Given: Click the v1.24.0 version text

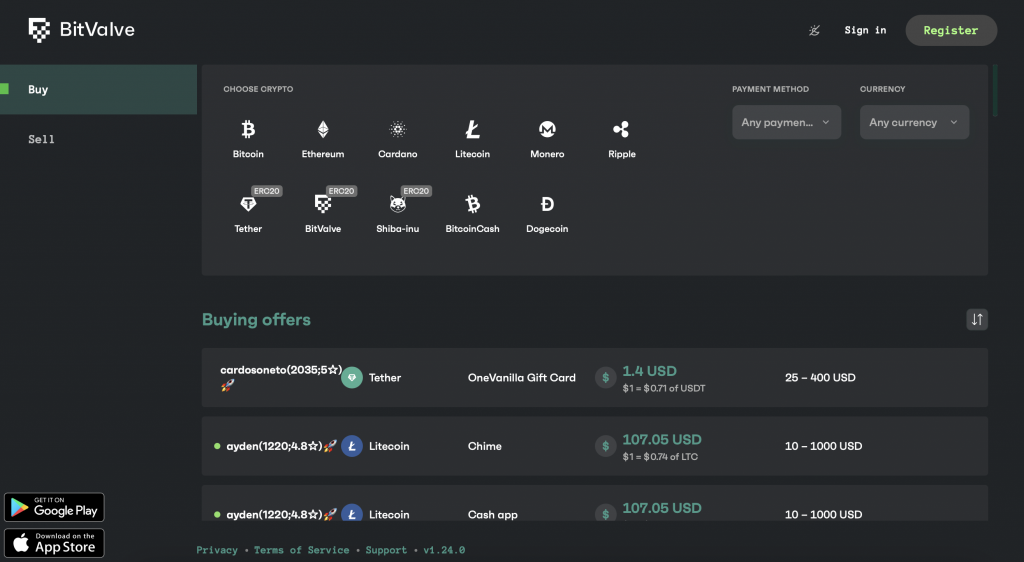Looking at the screenshot, I should (x=444, y=550).
